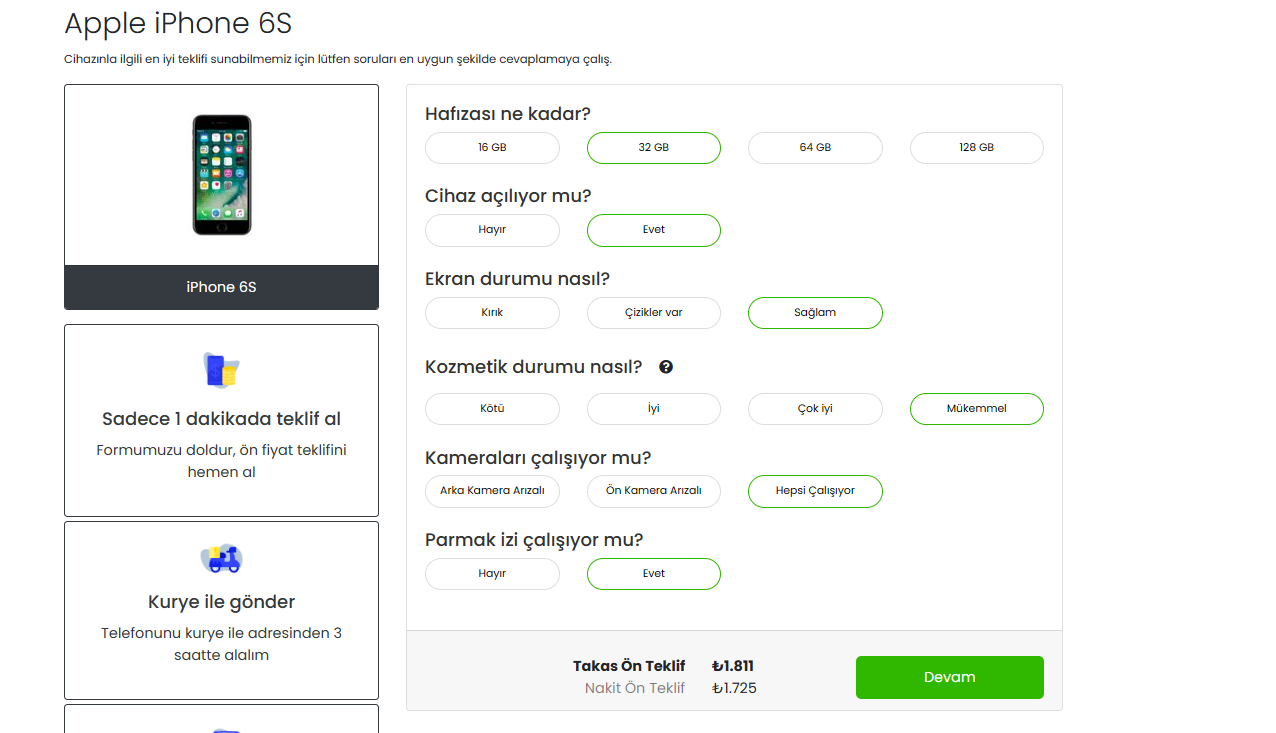This screenshot has width=1276, height=733.
Task: Click the help icon next to Kozmetik durumu
Action: click(666, 367)
